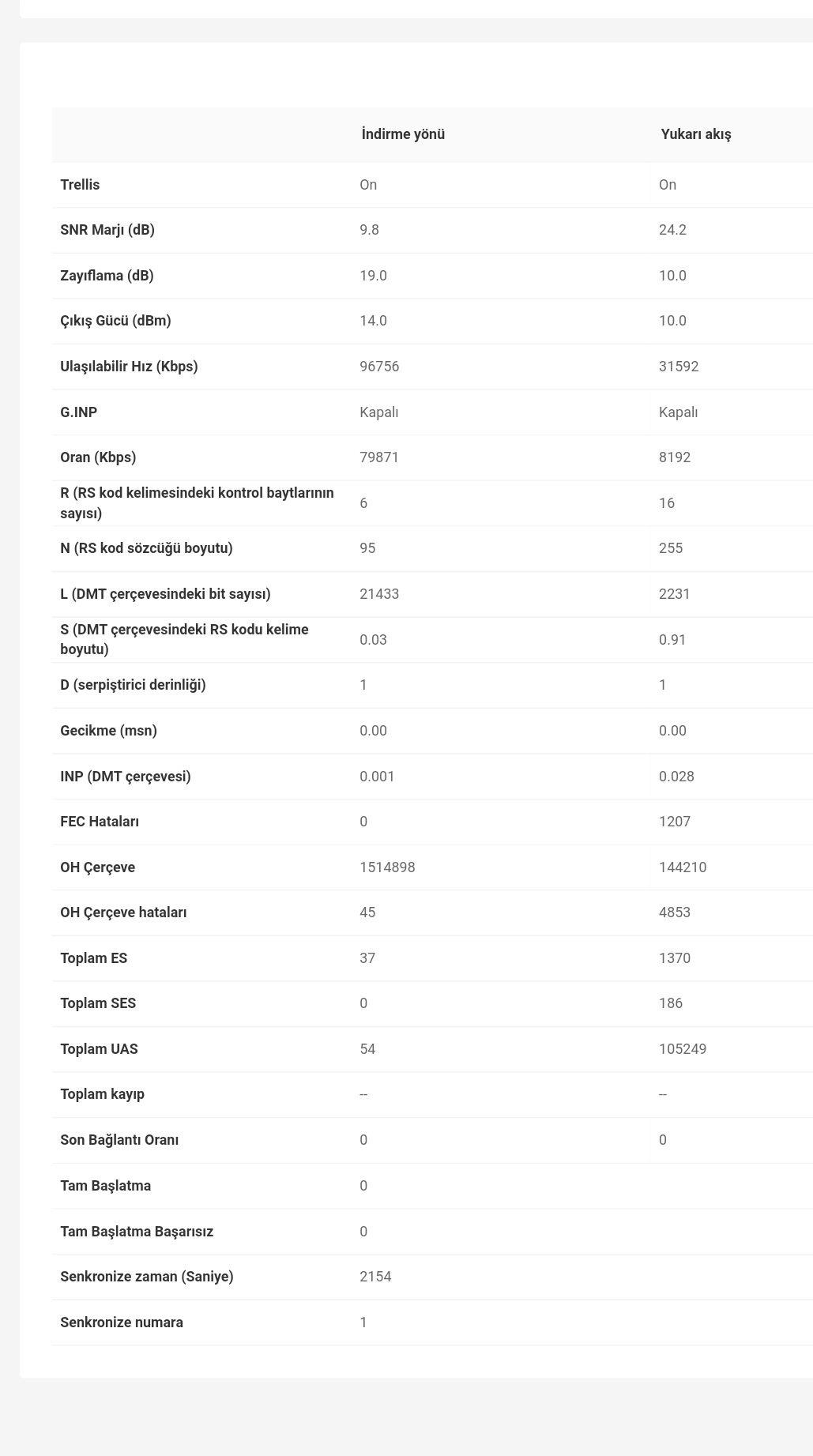813x1456 pixels.
Task: Click the FEC Hataları upstream value 1207
Action: coord(675,822)
